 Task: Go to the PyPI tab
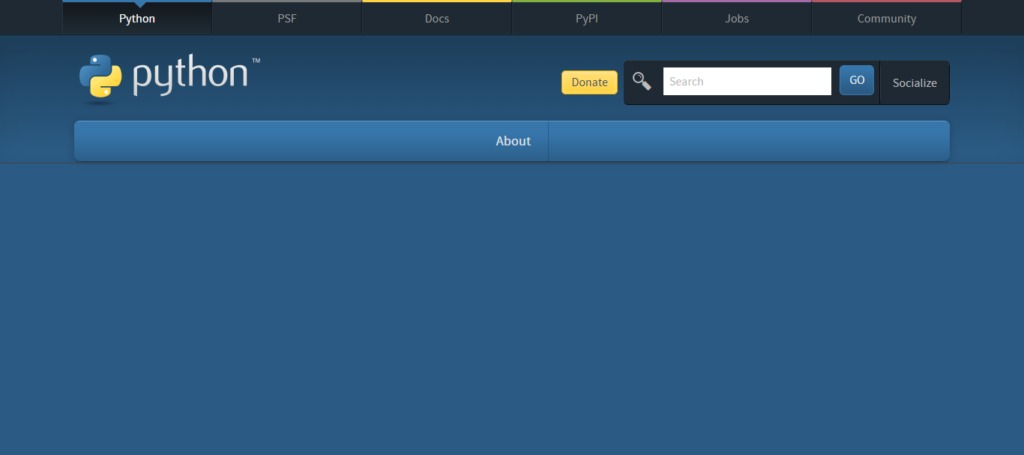tap(586, 18)
